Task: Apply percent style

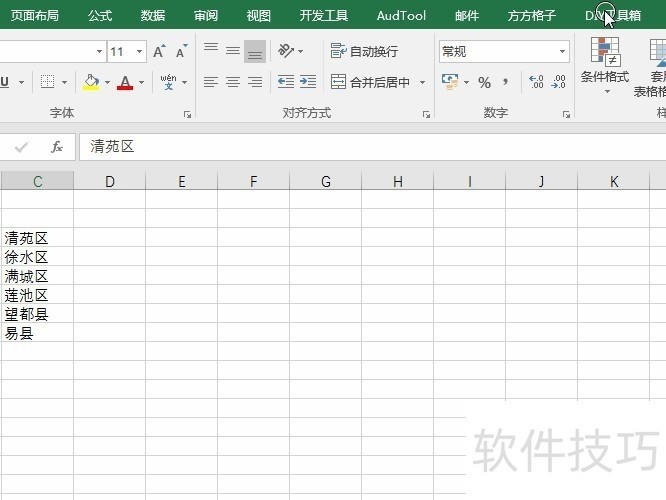Action: (484, 82)
